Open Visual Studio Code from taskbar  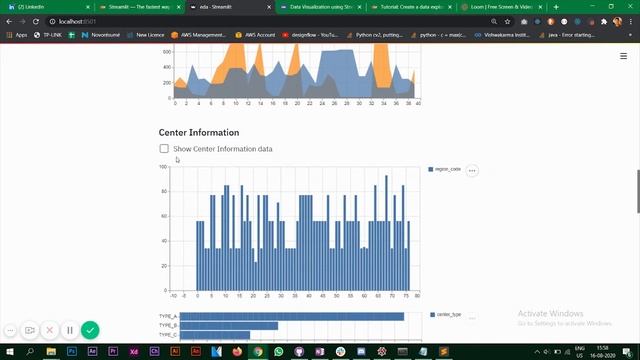(x=216, y=351)
